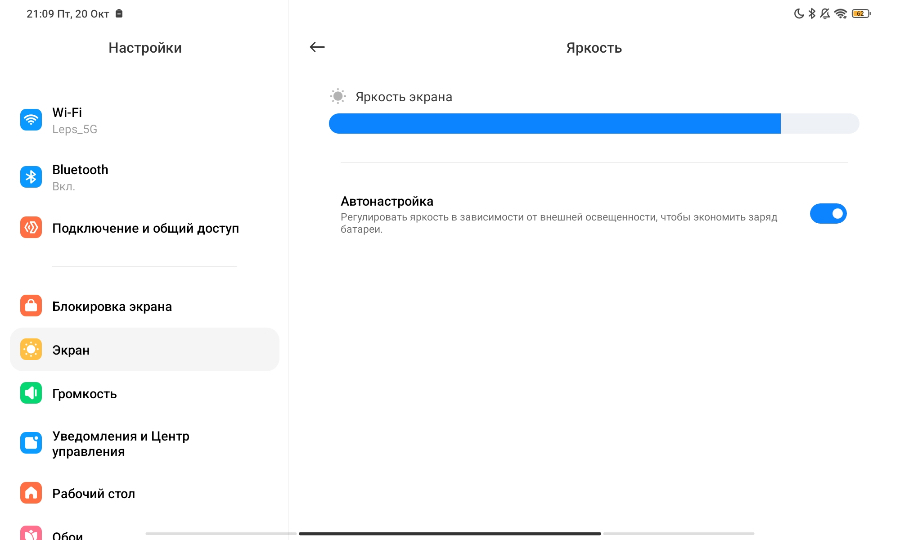Tap the notifications and Control Center icon
Image resolution: width=900 pixels, height=540 pixels.
[x=31, y=443]
